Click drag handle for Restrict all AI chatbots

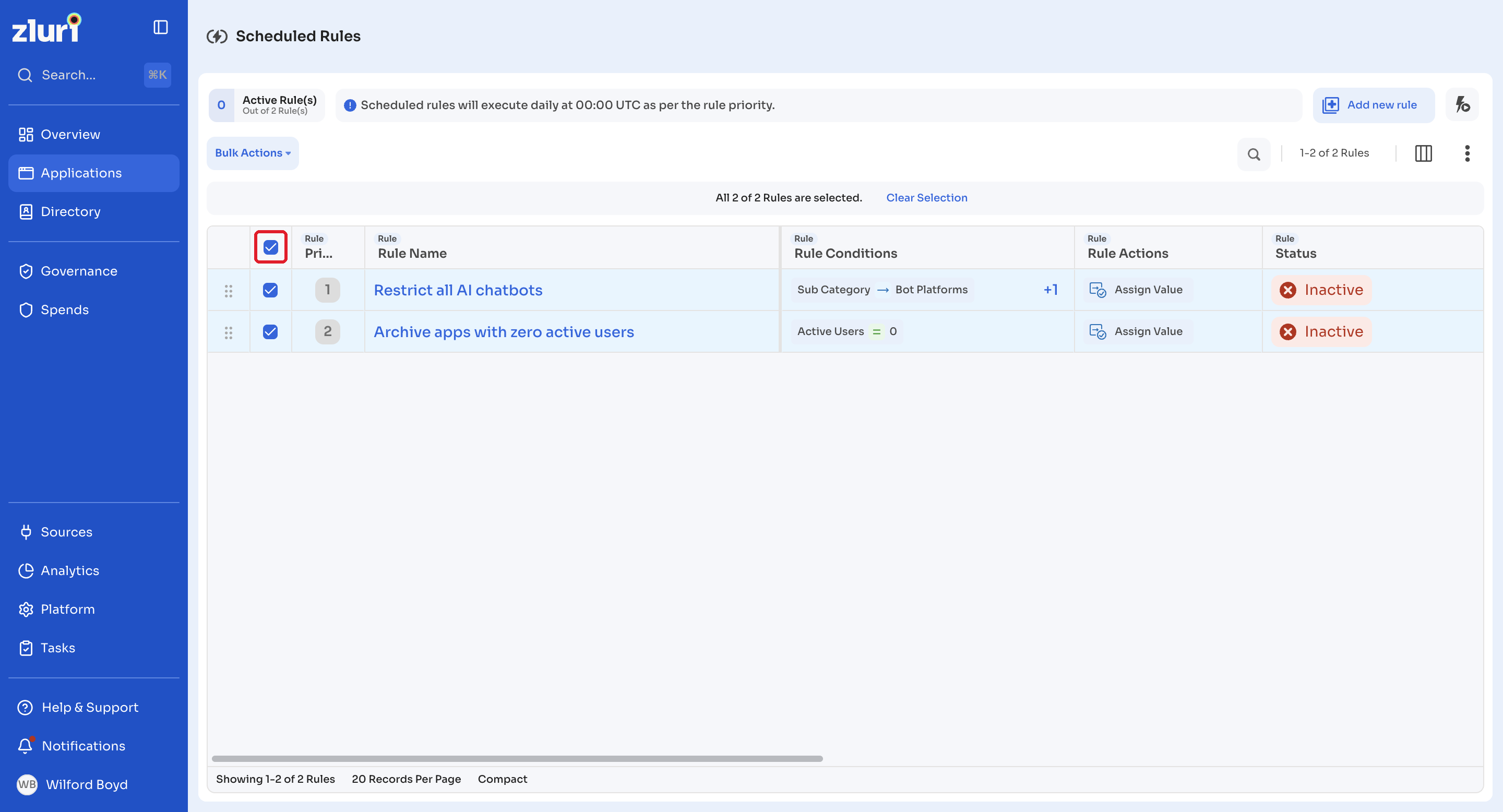[229, 291]
